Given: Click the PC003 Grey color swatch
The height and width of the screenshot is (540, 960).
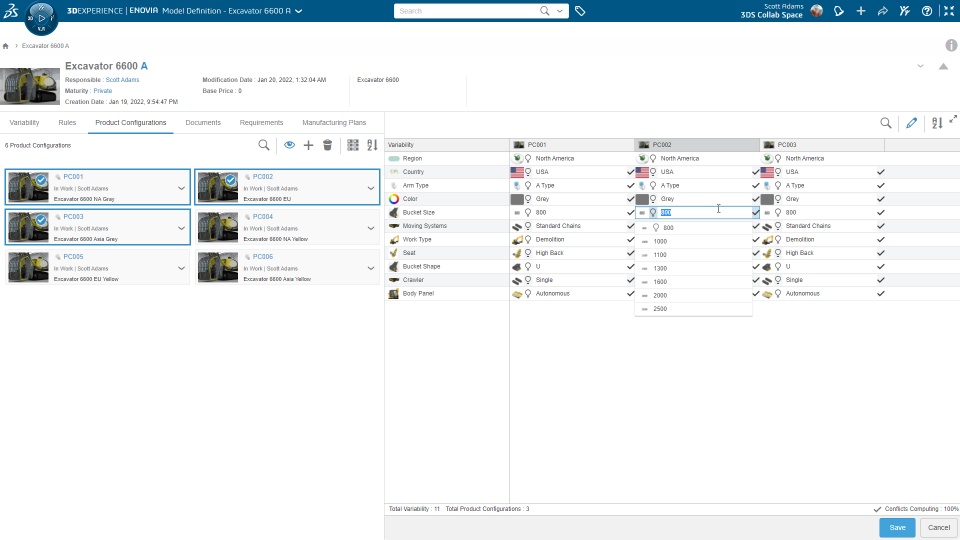Looking at the screenshot, I should click(767, 199).
